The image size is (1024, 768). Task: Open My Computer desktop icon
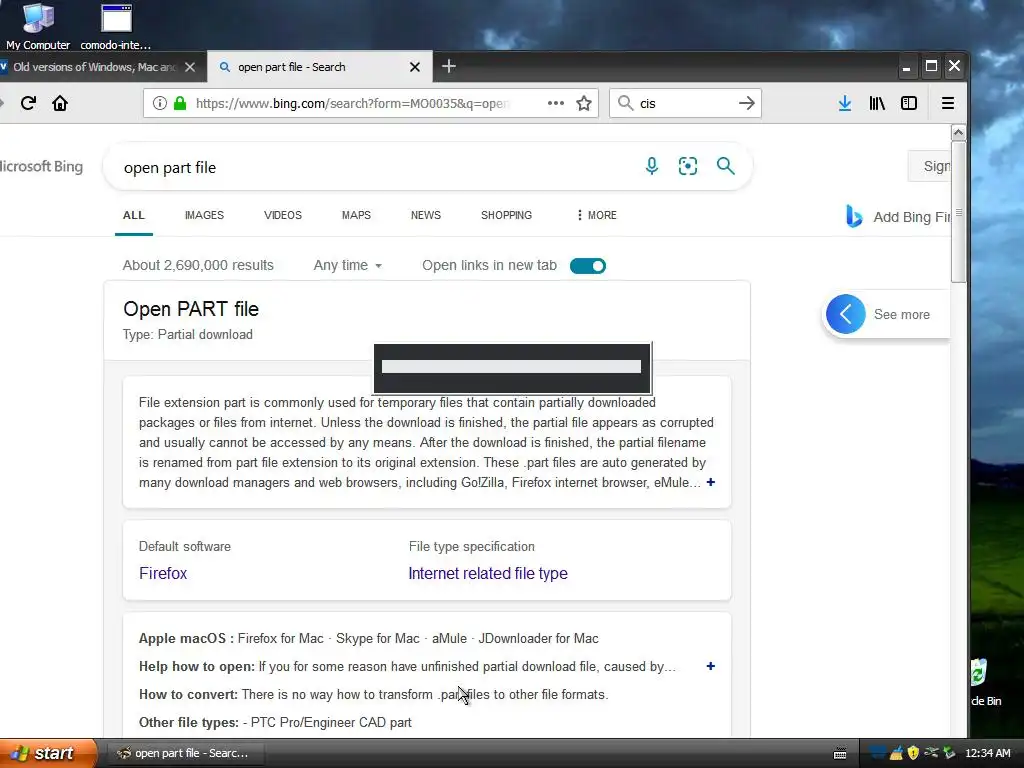(x=38, y=26)
